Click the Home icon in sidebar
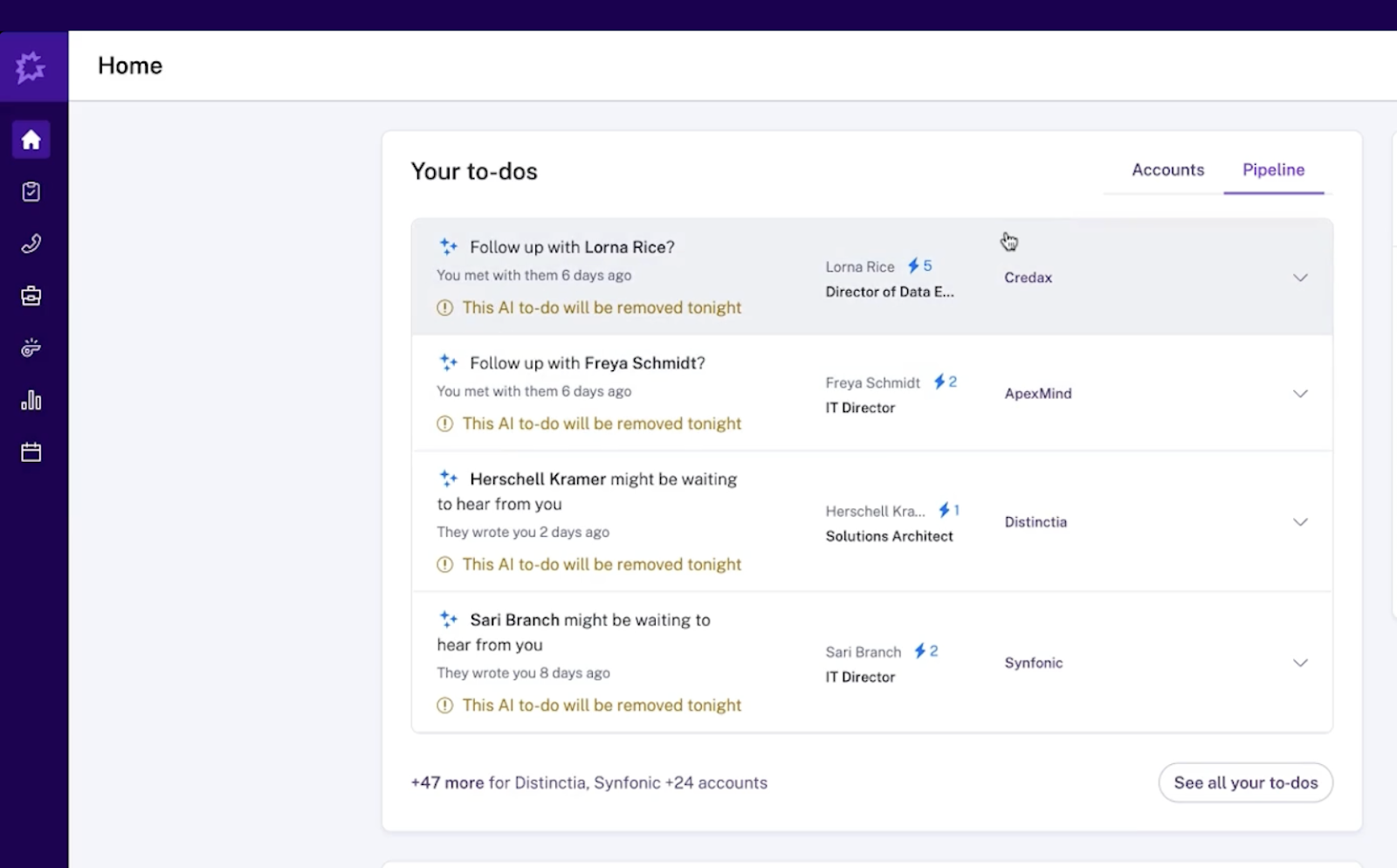Image resolution: width=1397 pixels, height=868 pixels. point(31,140)
